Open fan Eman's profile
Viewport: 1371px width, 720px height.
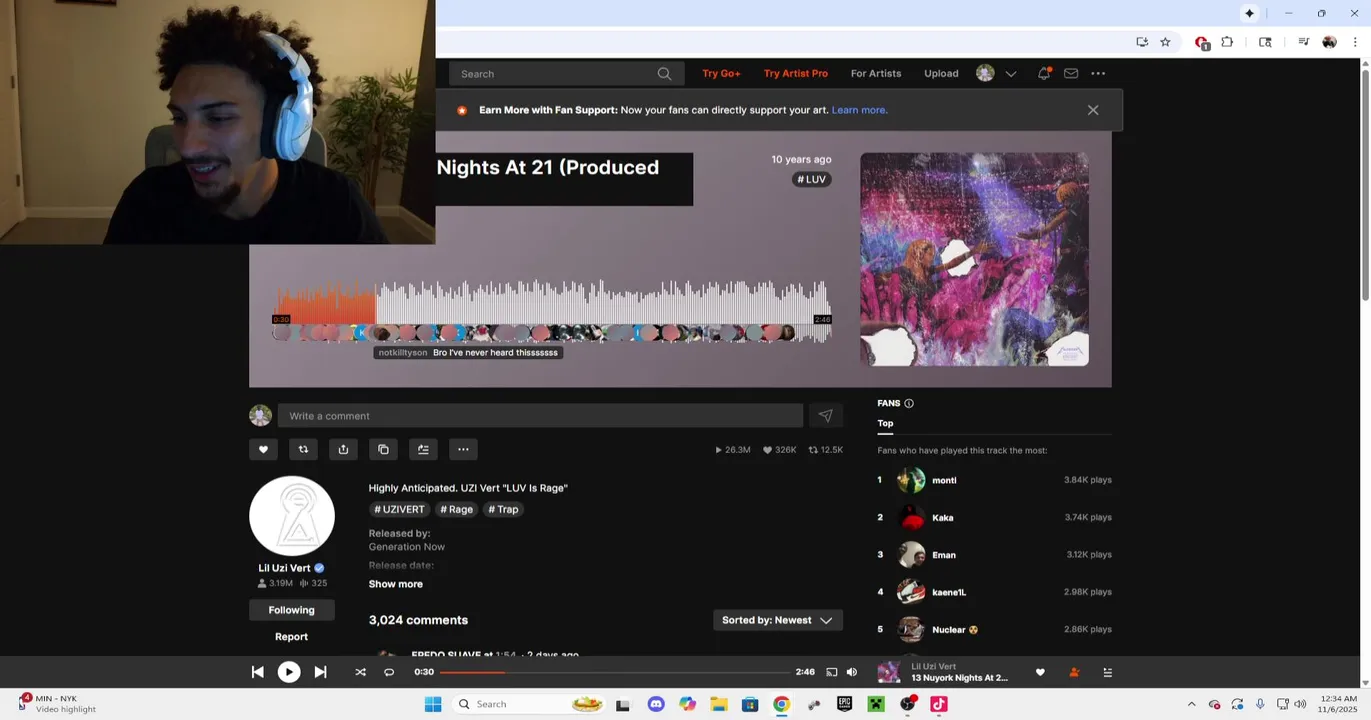pyautogui.click(x=944, y=555)
